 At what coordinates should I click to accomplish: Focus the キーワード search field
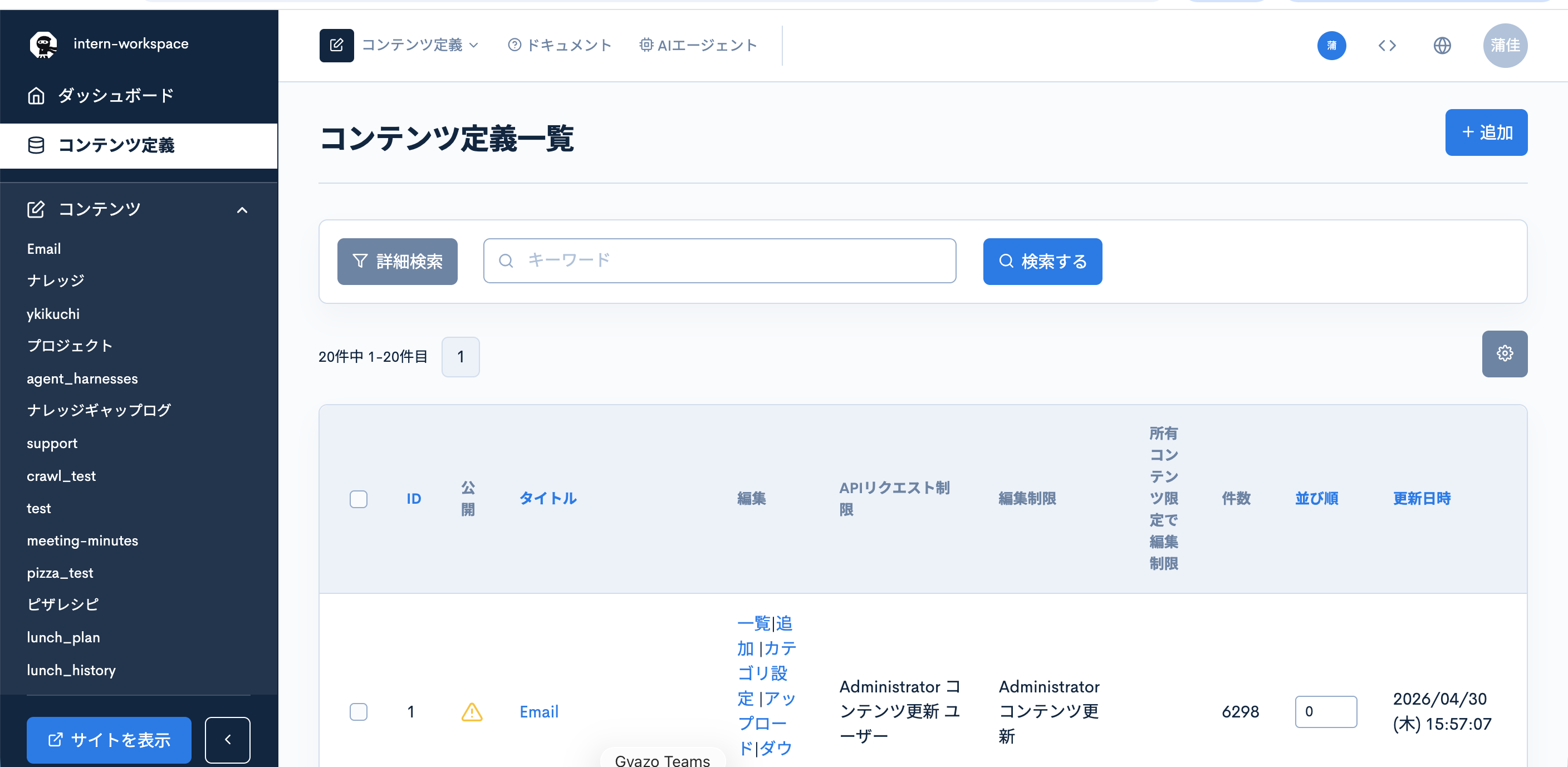click(719, 260)
